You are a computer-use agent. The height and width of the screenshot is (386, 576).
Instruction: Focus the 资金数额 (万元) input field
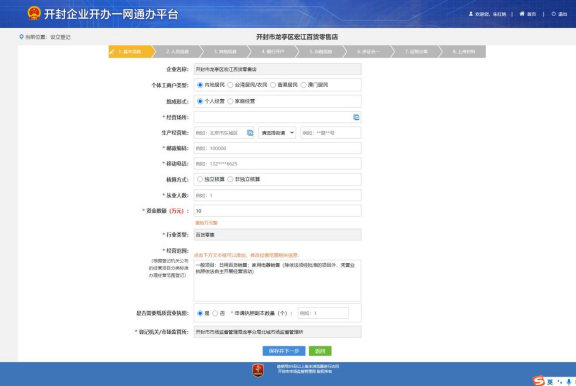pos(277,211)
